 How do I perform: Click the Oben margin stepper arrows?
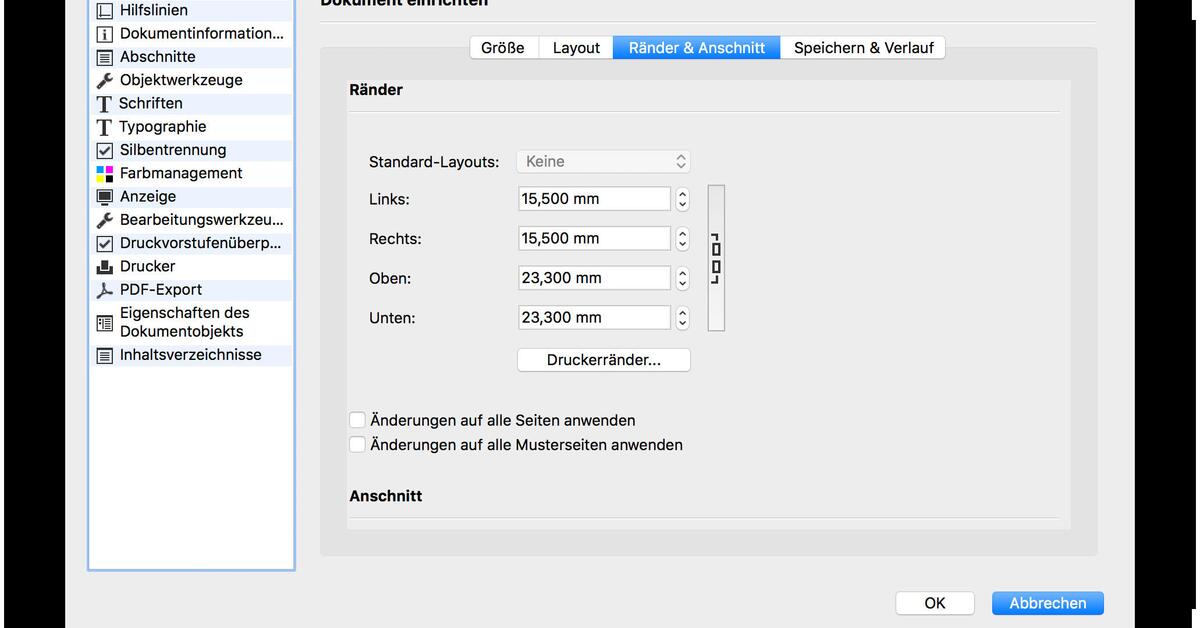pyautogui.click(x=682, y=277)
